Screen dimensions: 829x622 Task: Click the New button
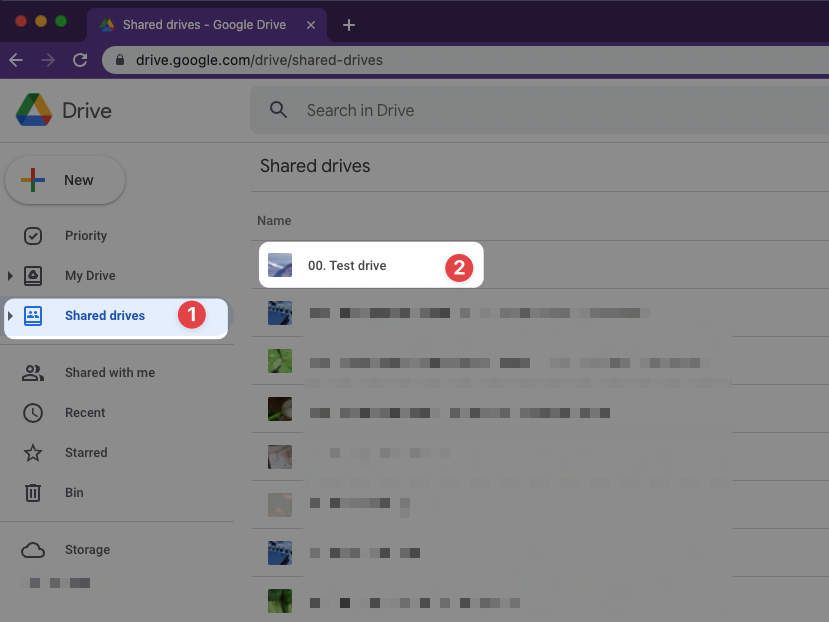(x=65, y=180)
